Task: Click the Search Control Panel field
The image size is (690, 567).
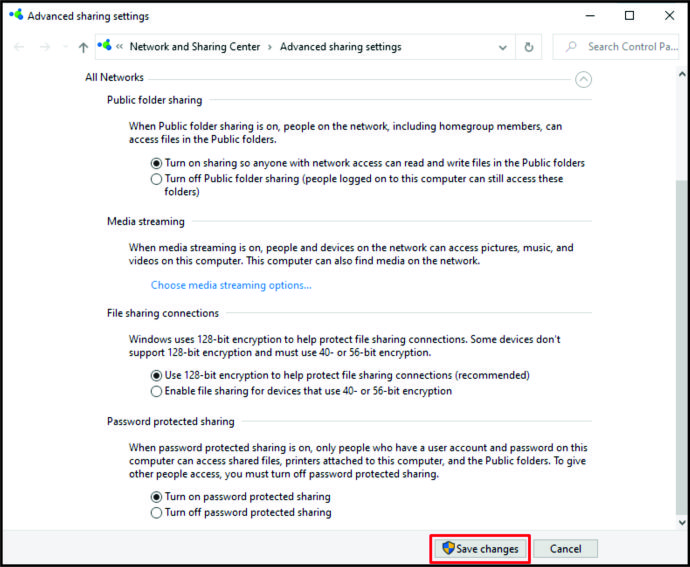Action: [x=616, y=47]
